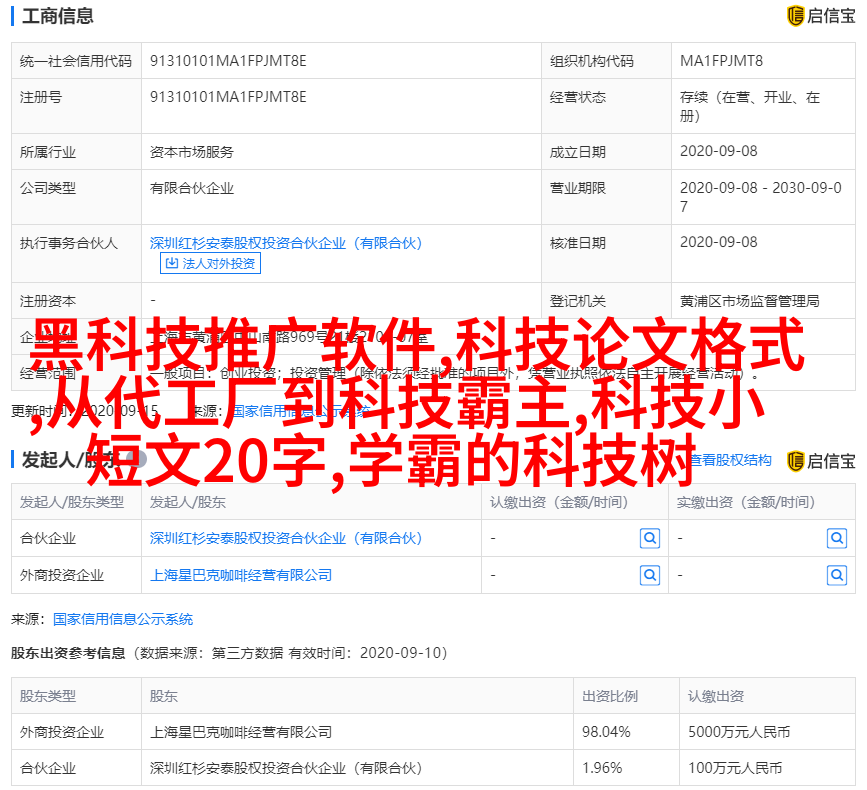Select the 5000万元人民币 amount
This screenshot has height=790, width=867.
pyautogui.click(x=739, y=732)
